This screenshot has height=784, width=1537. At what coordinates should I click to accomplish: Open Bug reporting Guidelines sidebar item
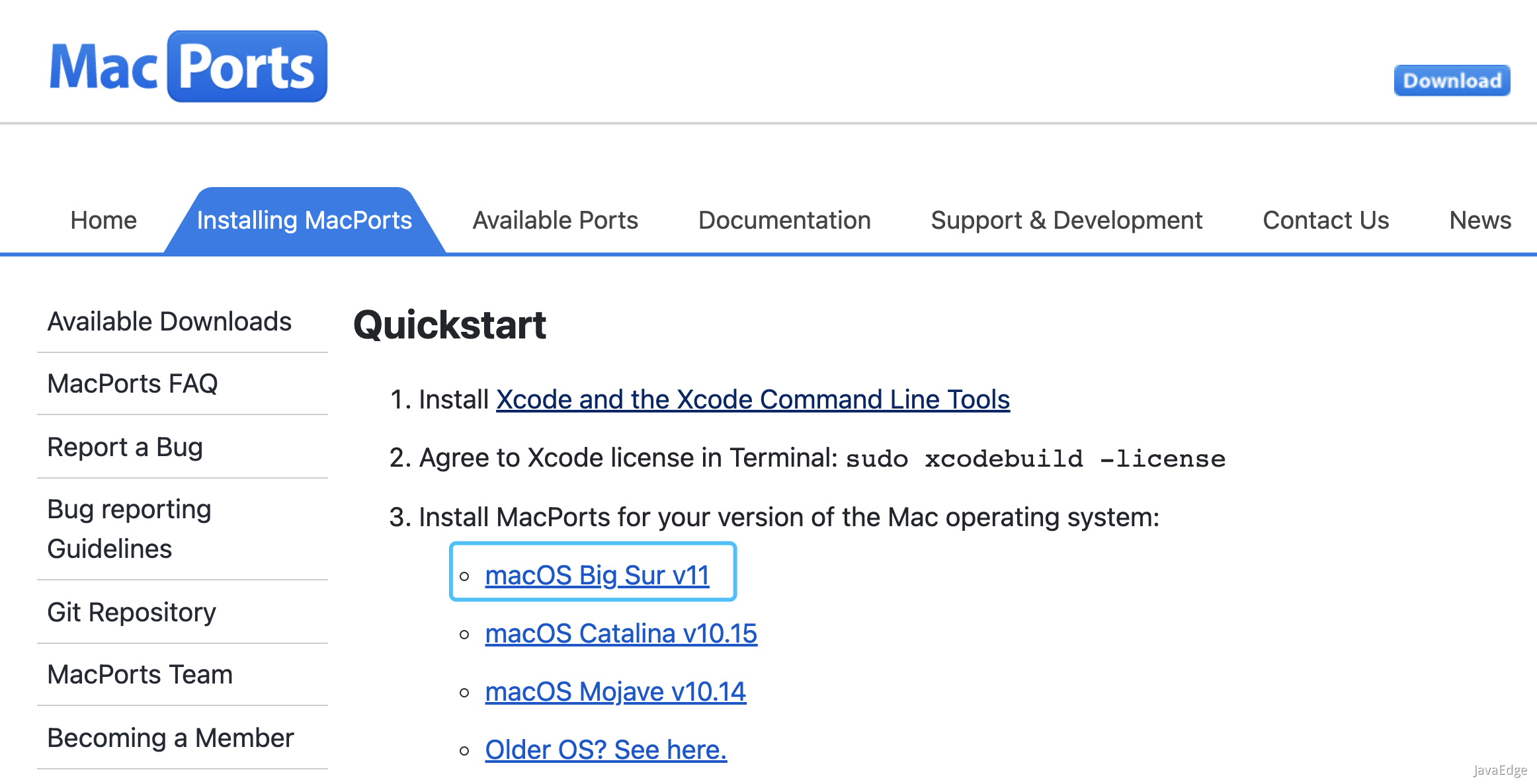(129, 529)
